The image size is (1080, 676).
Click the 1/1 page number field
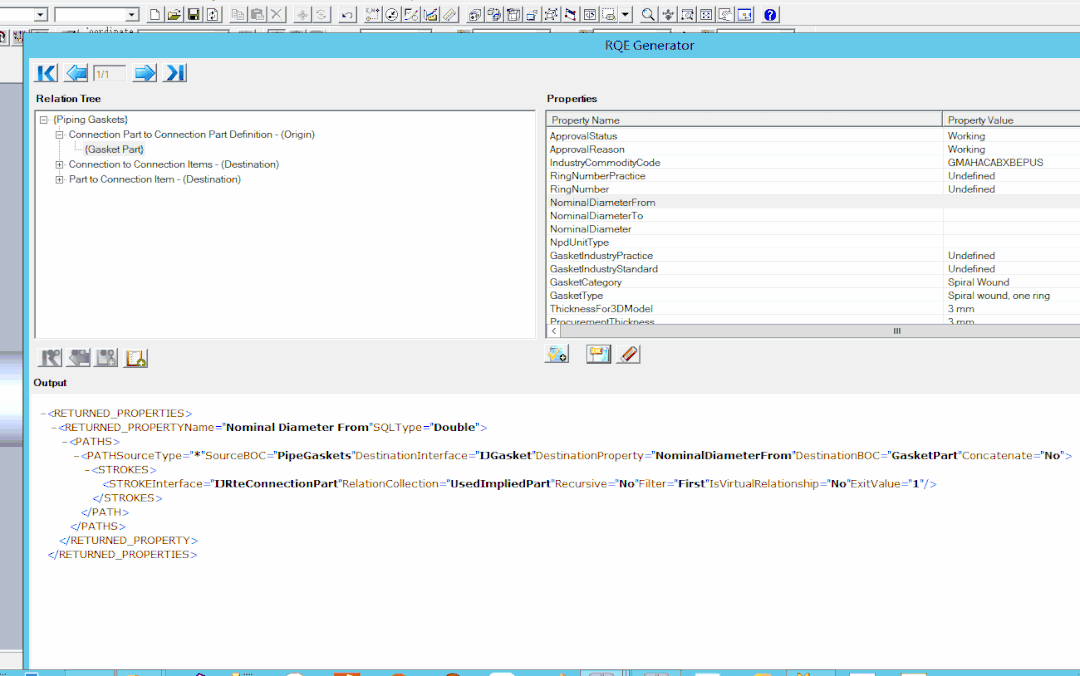pyautogui.click(x=110, y=74)
